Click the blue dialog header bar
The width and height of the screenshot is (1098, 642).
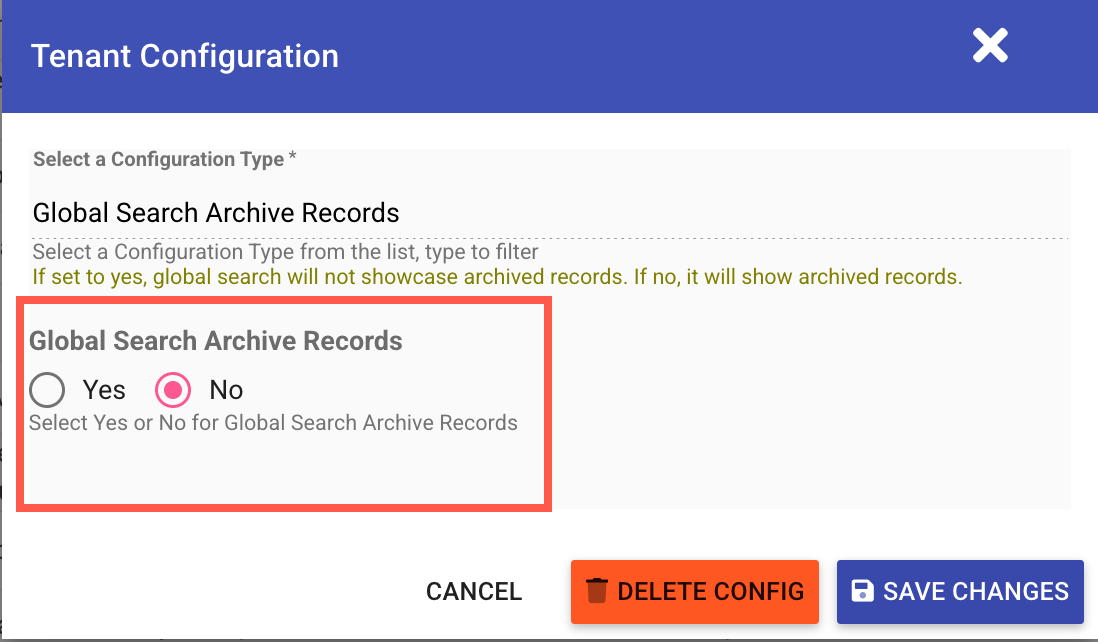[650, 56]
